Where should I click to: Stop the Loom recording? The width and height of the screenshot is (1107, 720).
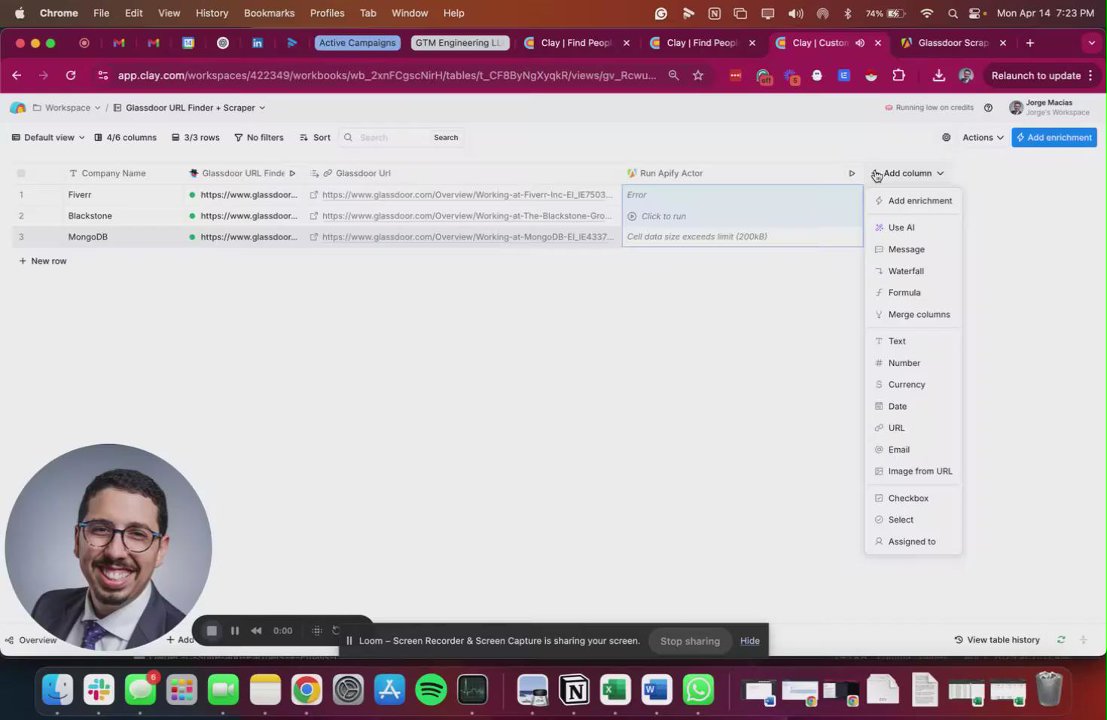point(212,631)
